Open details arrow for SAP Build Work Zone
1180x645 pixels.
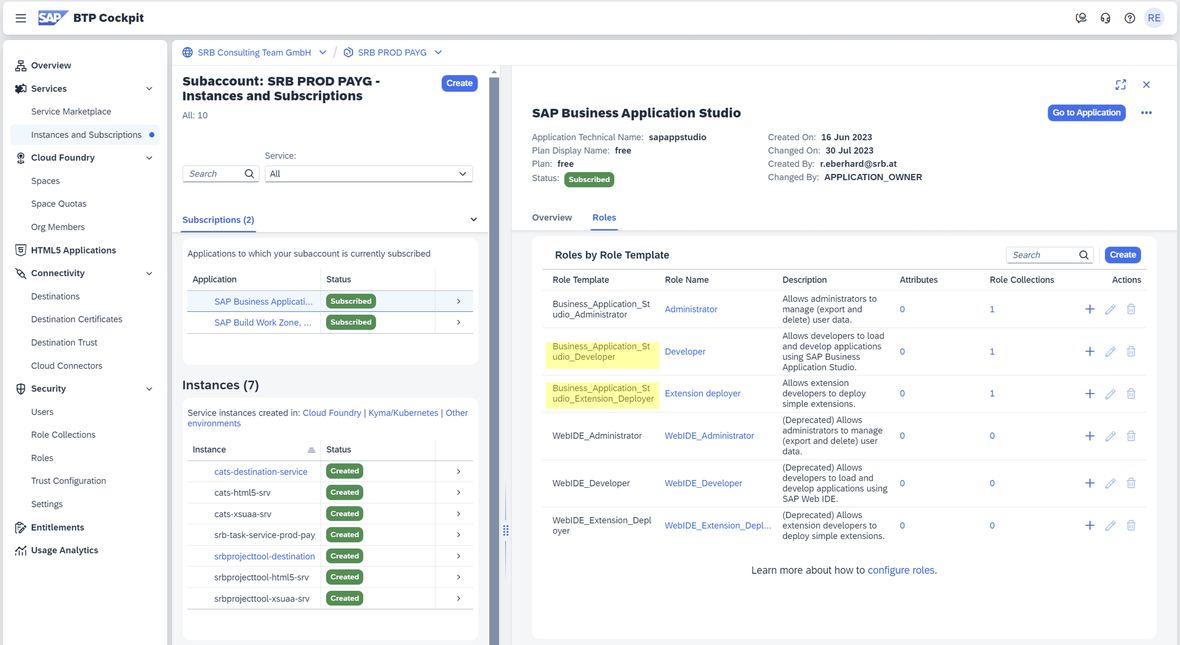[458, 322]
